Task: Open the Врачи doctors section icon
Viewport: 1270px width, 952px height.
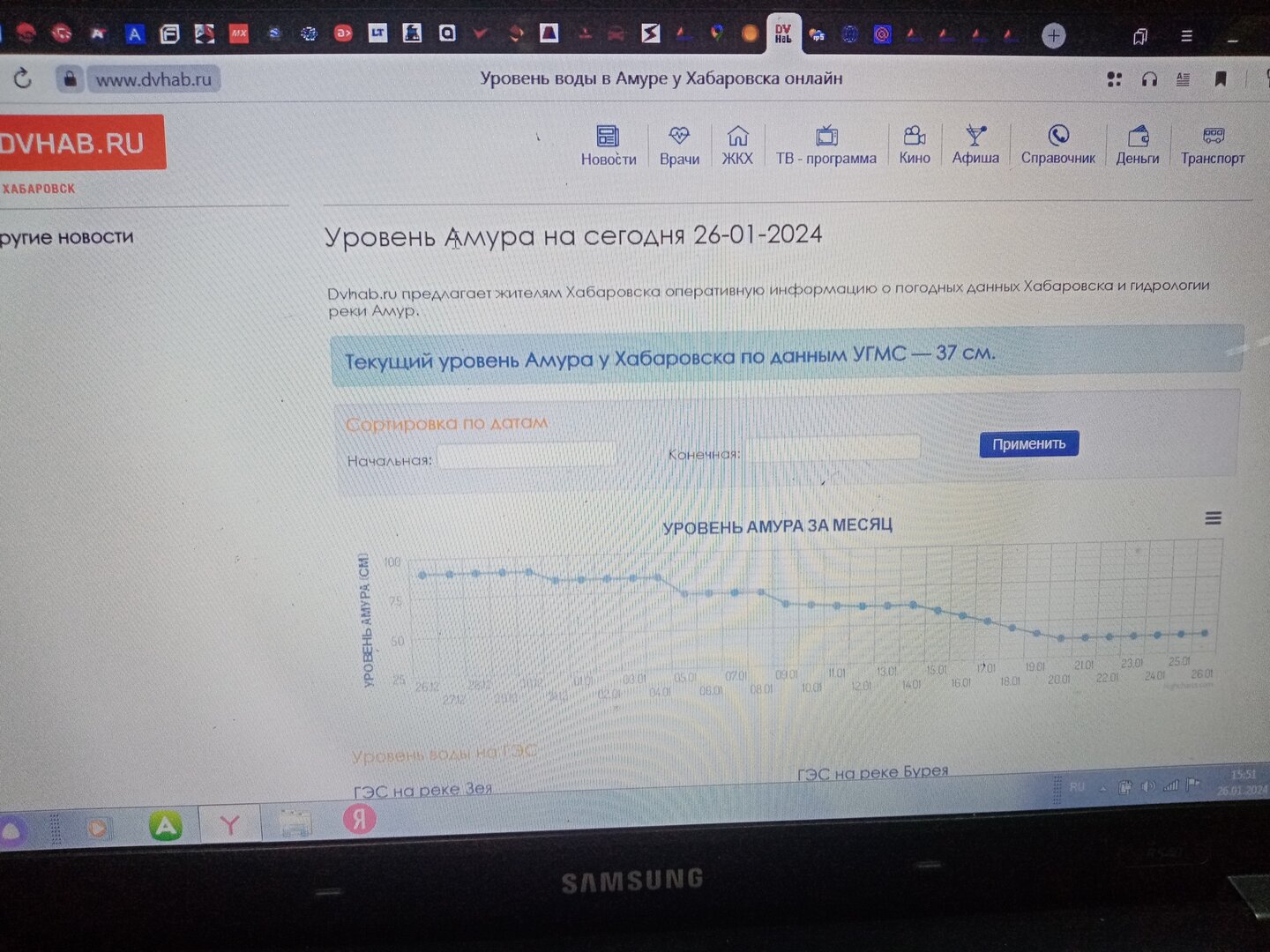Action: pyautogui.click(x=678, y=136)
